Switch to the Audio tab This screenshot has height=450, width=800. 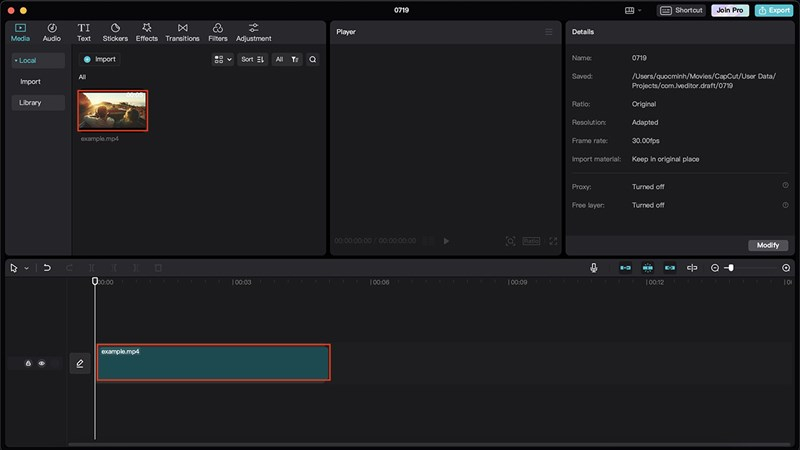51,32
